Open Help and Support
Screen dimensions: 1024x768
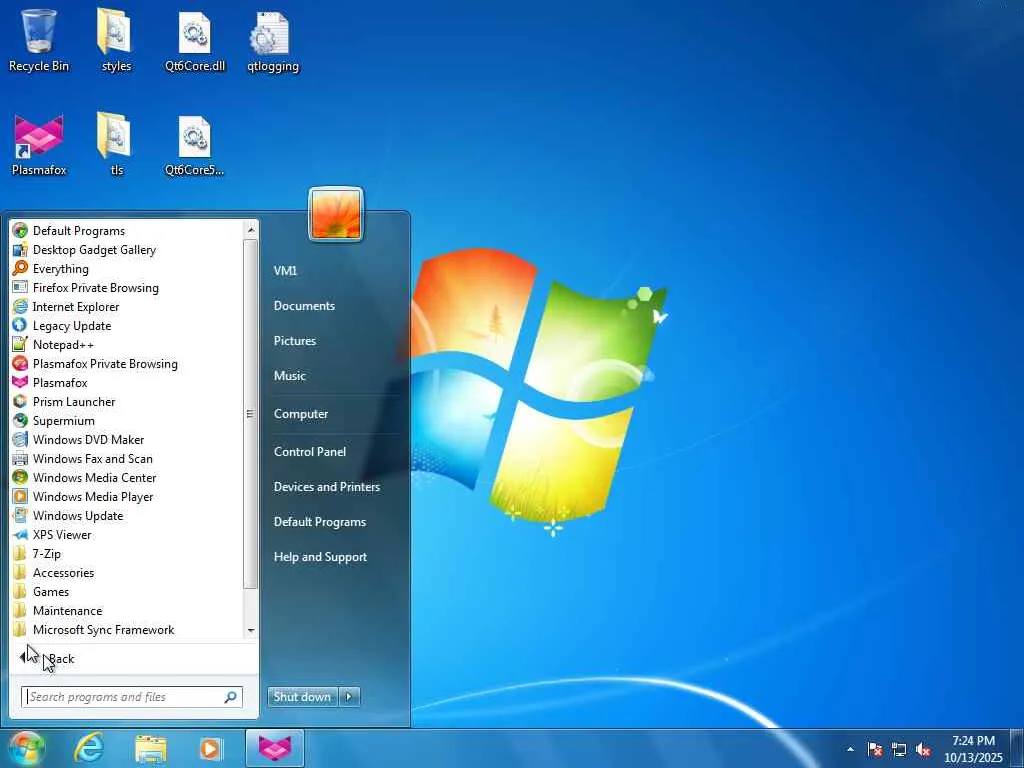point(321,557)
